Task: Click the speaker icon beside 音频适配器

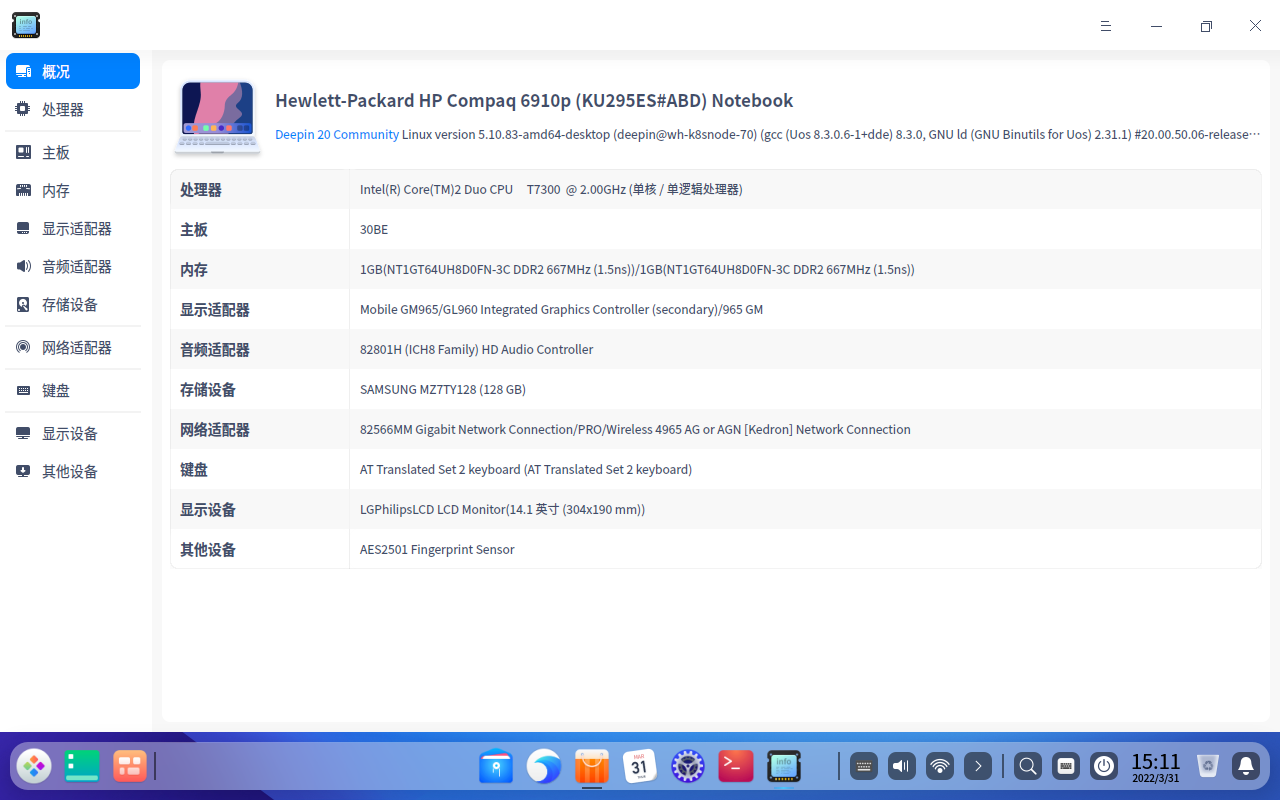Action: pyautogui.click(x=23, y=266)
